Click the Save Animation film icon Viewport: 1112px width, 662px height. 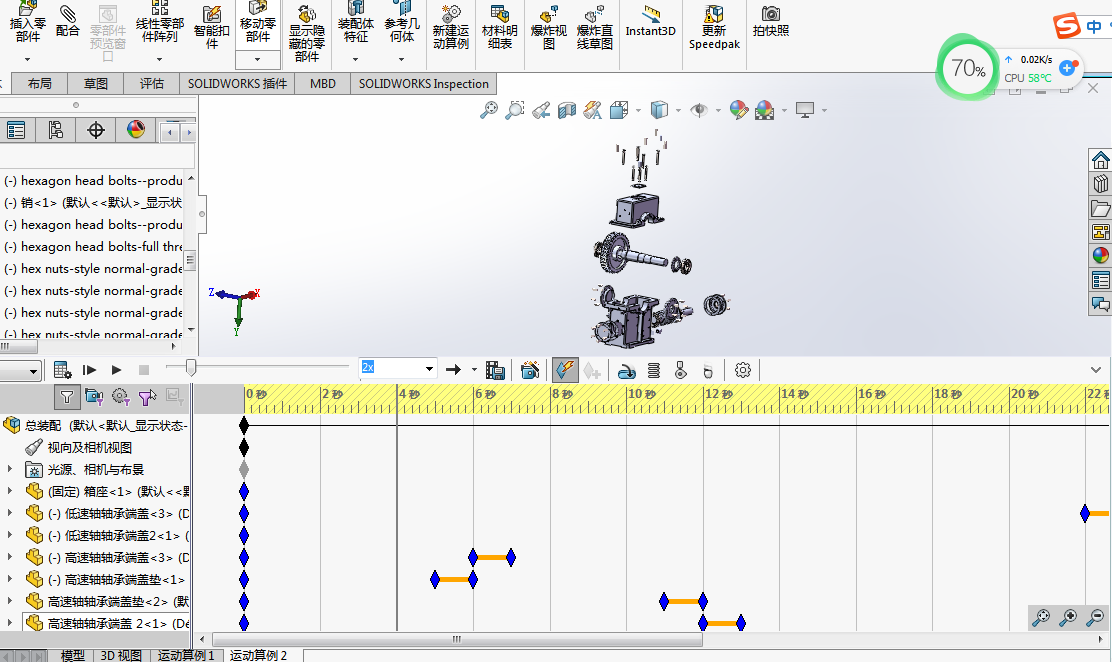[495, 370]
